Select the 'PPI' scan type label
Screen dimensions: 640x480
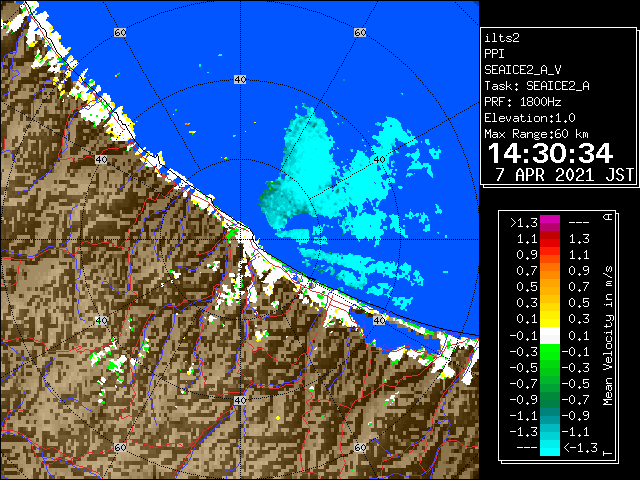click(x=494, y=54)
